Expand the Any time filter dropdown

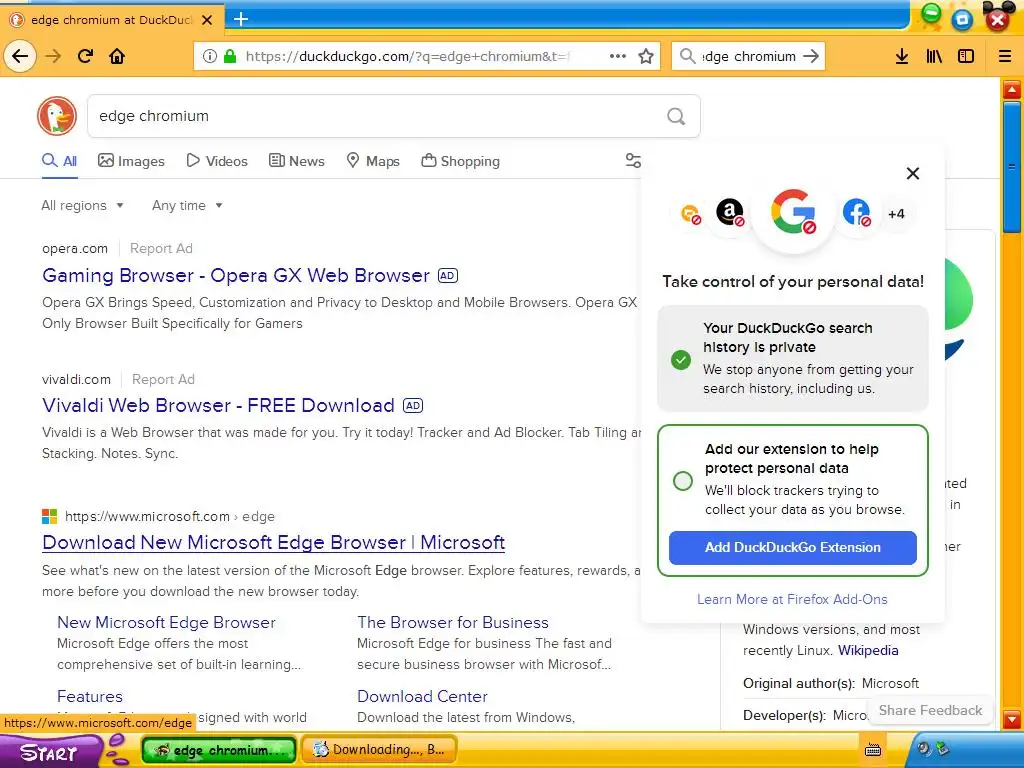[x=187, y=205]
